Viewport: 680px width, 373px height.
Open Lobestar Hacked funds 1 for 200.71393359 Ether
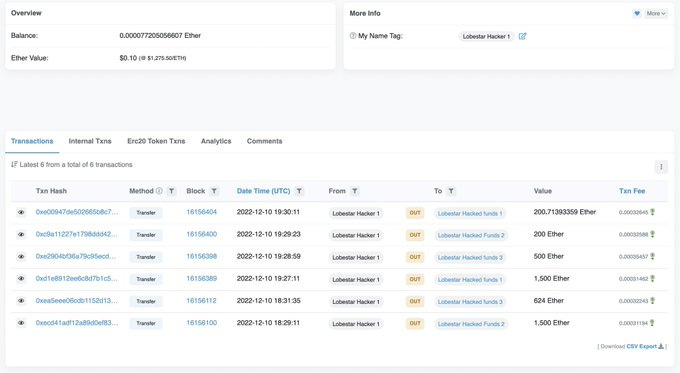[470, 213]
